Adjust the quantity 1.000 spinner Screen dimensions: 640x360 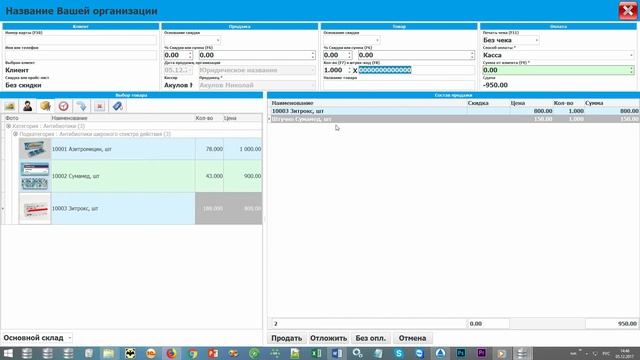click(349, 70)
